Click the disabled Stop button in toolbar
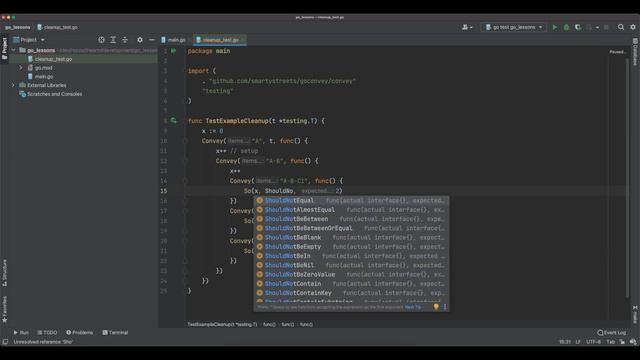The width and height of the screenshot is (640, 360). [x=606, y=27]
